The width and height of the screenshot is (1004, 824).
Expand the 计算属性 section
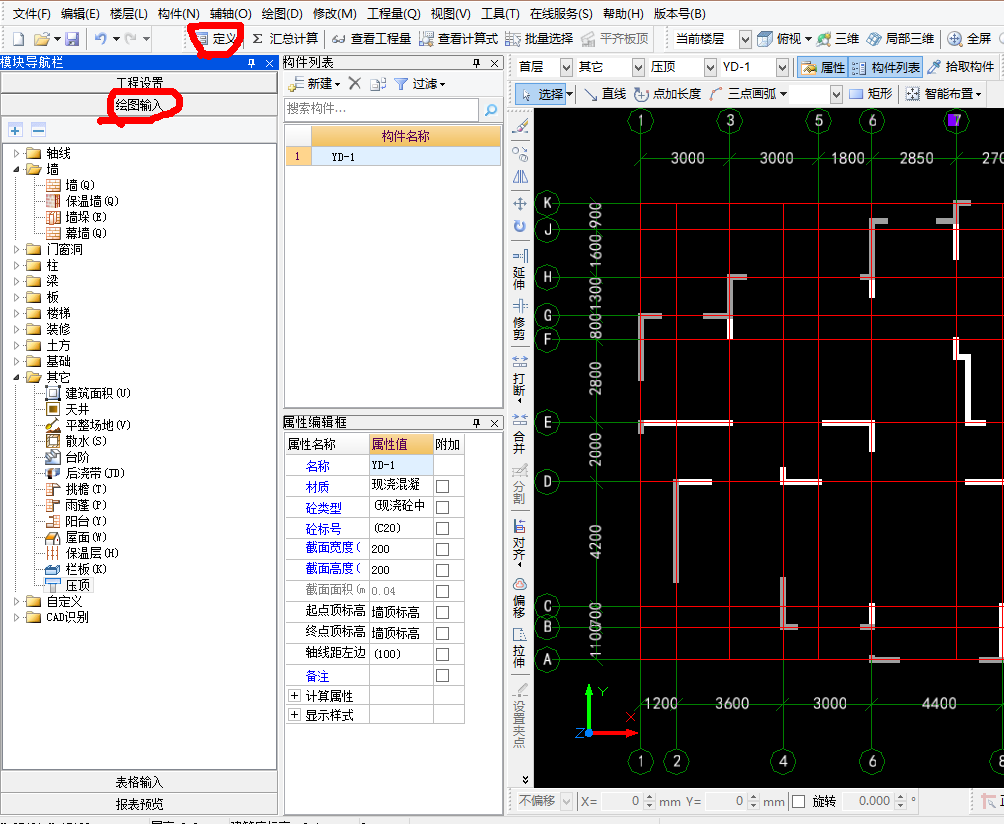point(295,695)
